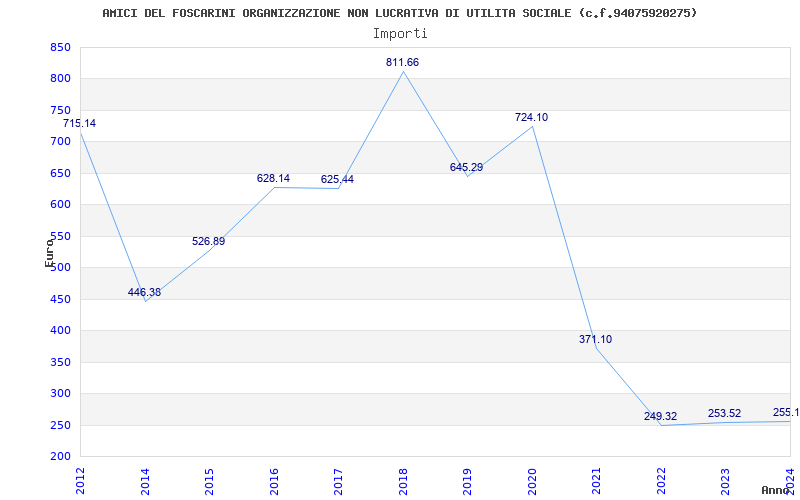Click the 625.44 data label for 2017
This screenshot has height=500, width=800.
(337, 180)
